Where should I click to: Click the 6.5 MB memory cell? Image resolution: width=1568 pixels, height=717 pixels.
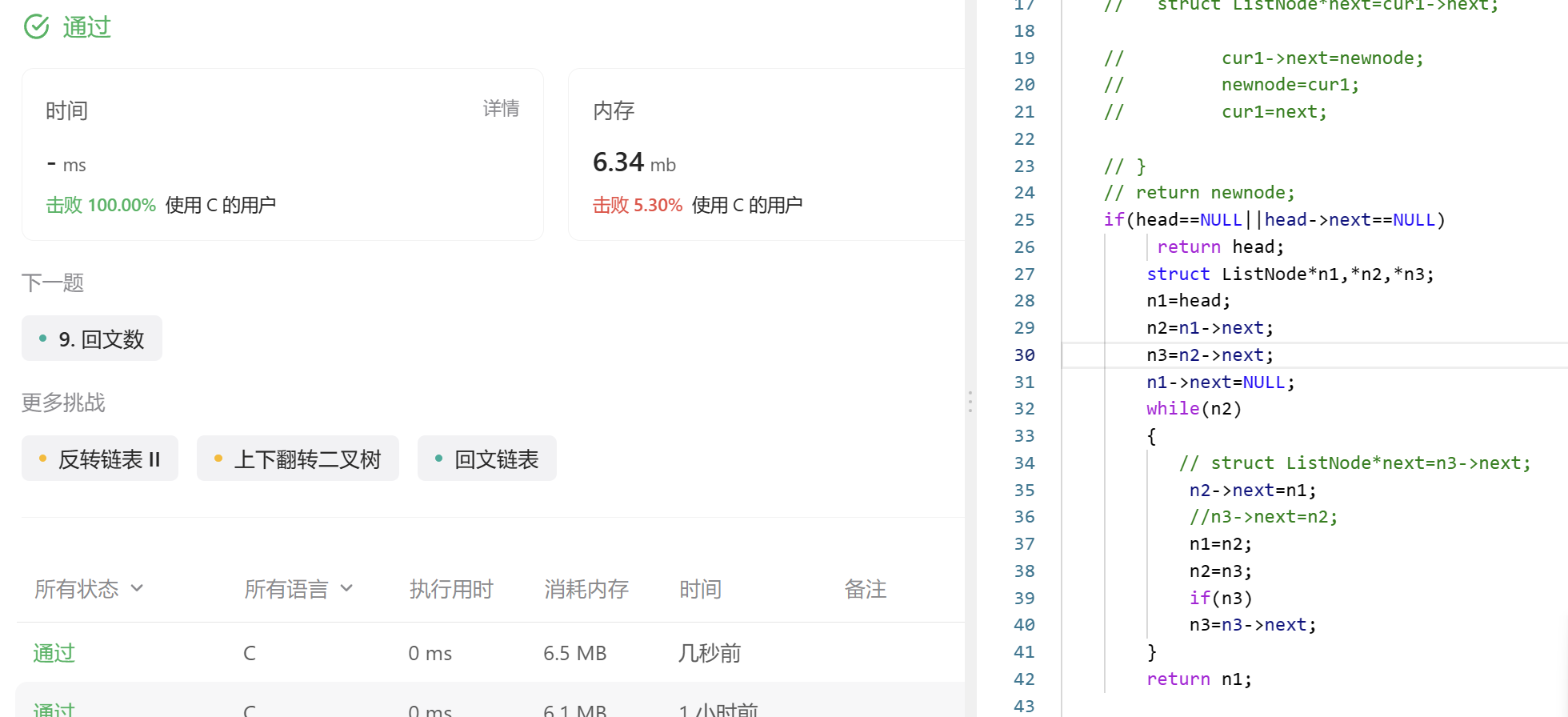[574, 653]
